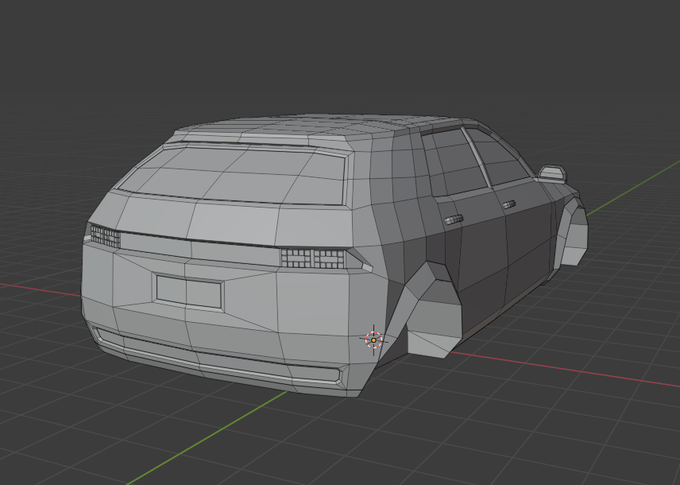
Task: Click the 3D cursor near rear wheel arch
Action: 373,340
